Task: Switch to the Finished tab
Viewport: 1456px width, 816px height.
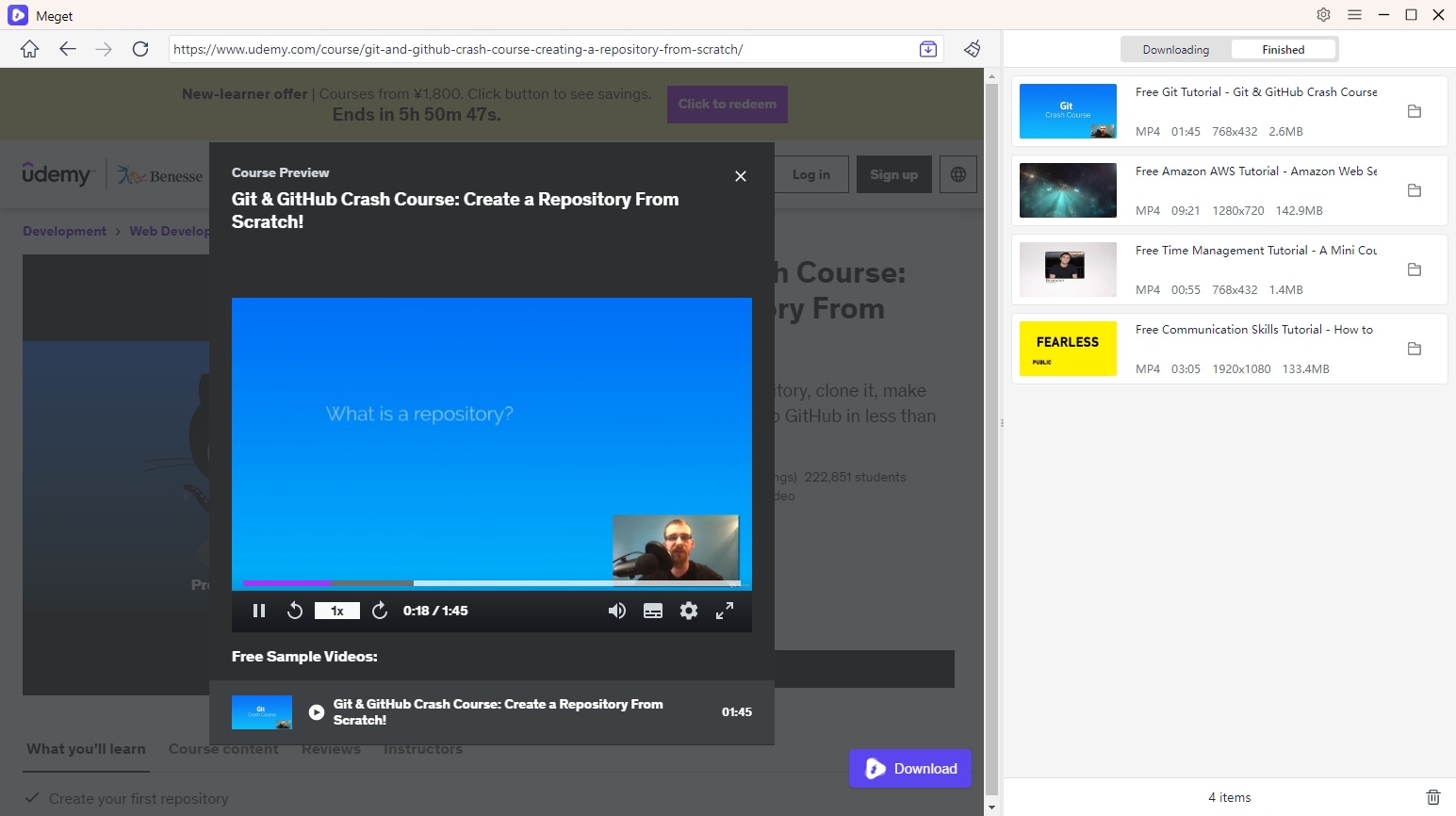Action: point(1284,50)
